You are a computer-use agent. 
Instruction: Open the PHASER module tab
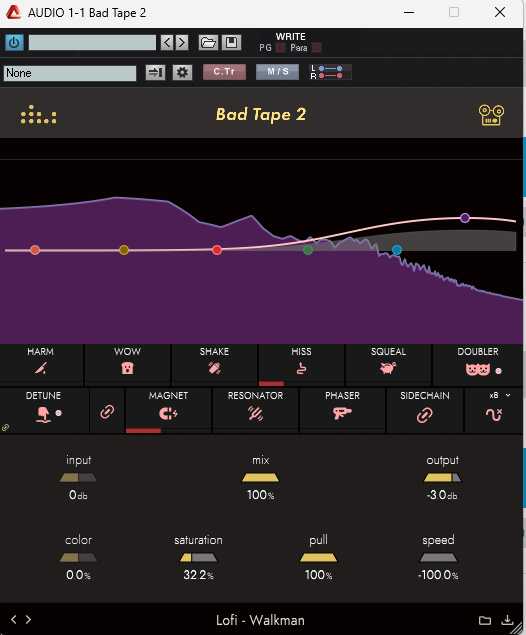click(342, 409)
